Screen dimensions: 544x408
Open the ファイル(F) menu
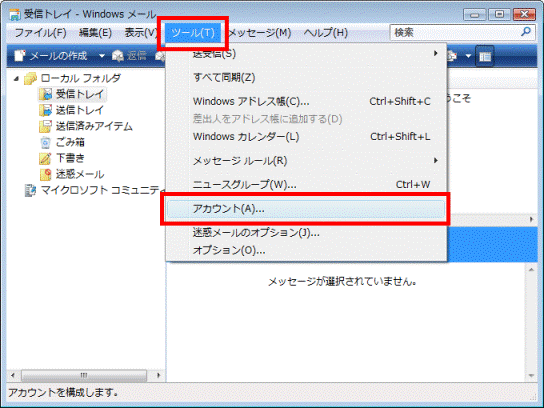tap(41, 33)
